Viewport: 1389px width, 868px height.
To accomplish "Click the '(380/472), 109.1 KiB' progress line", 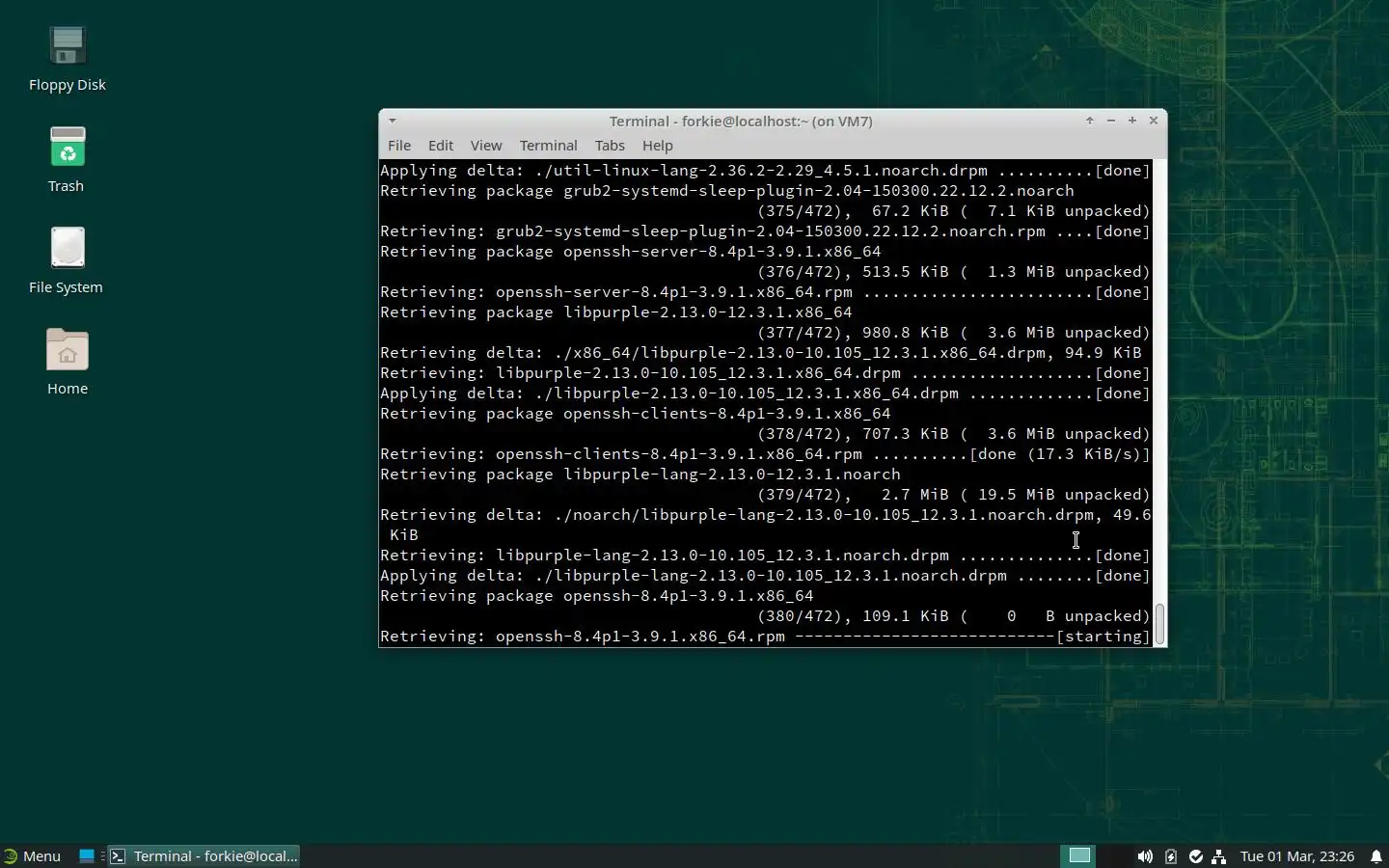I will point(953,616).
